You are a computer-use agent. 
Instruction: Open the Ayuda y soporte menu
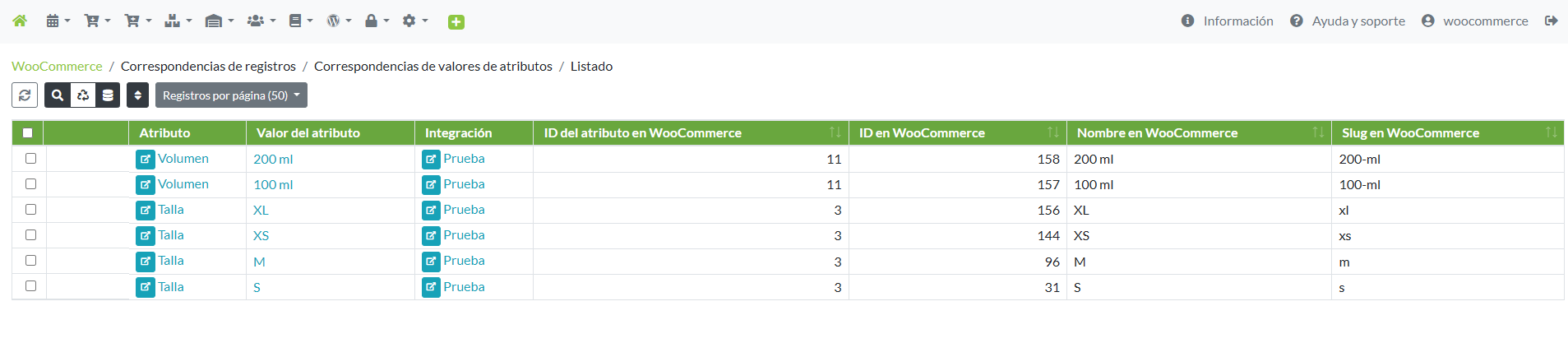coord(1347,21)
